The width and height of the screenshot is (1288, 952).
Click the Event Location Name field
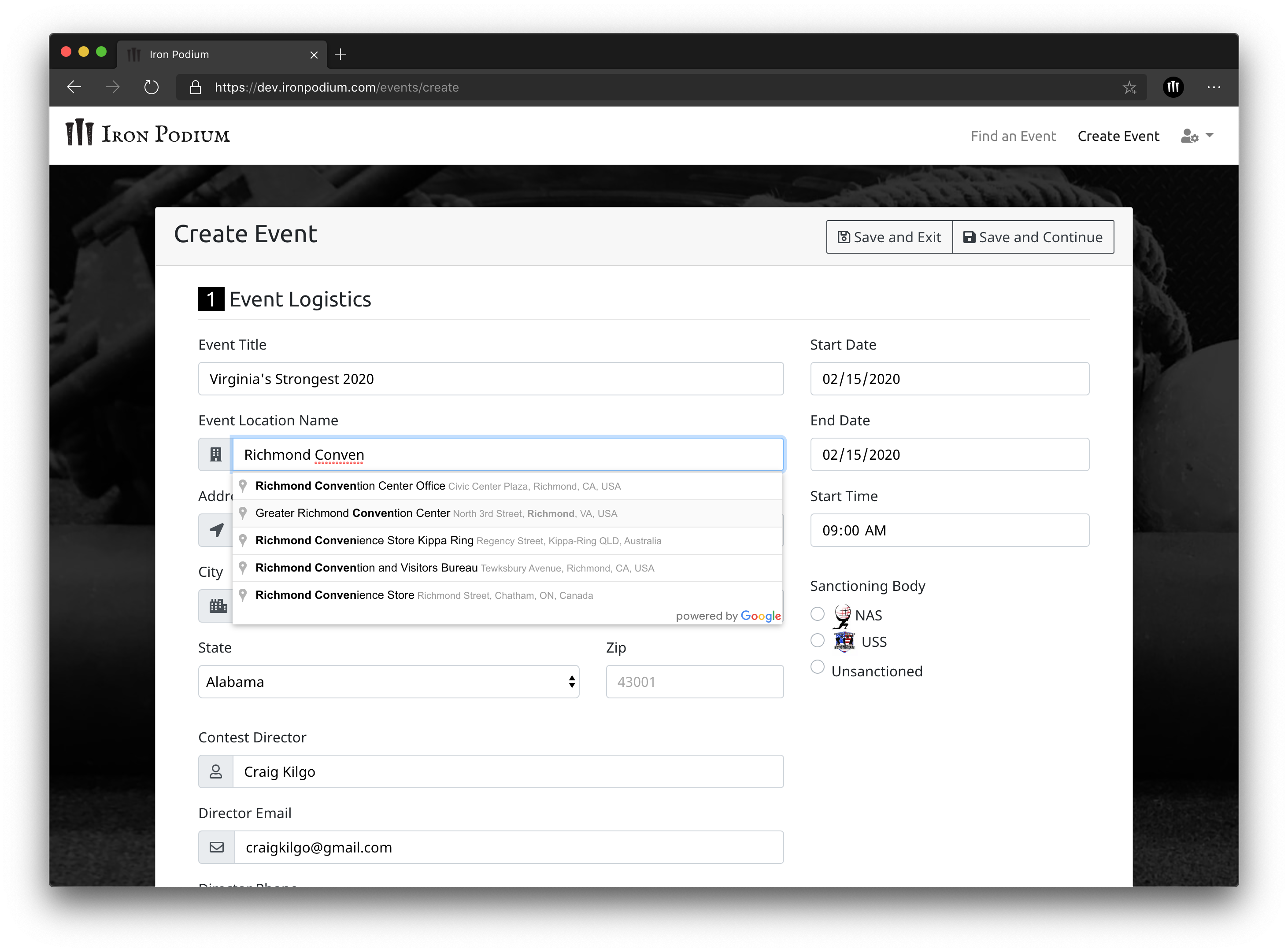507,455
